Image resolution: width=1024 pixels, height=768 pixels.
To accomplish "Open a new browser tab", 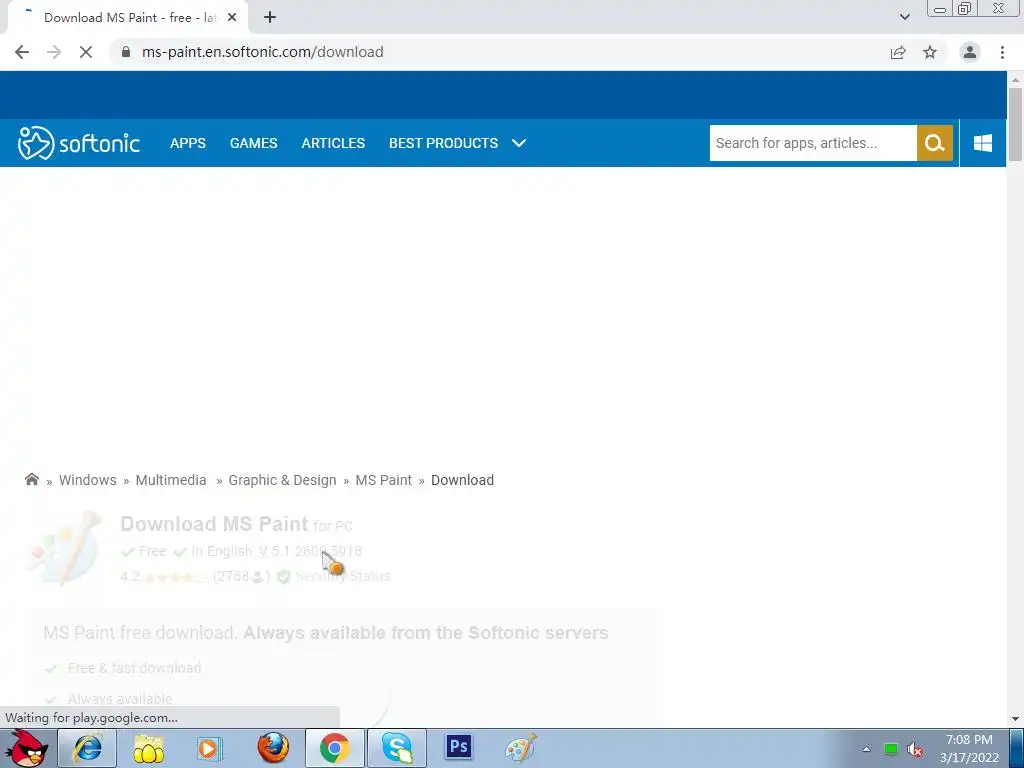I will tap(270, 18).
